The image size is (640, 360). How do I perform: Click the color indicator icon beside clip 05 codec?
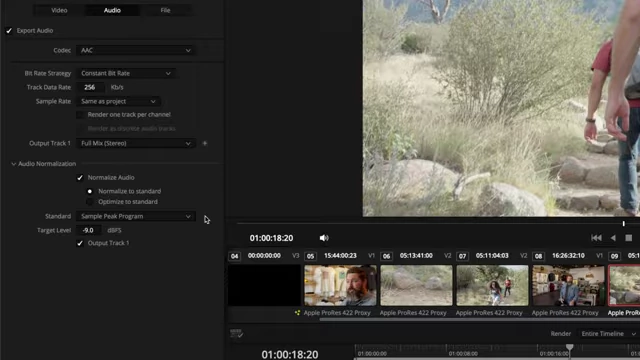[x=298, y=313]
